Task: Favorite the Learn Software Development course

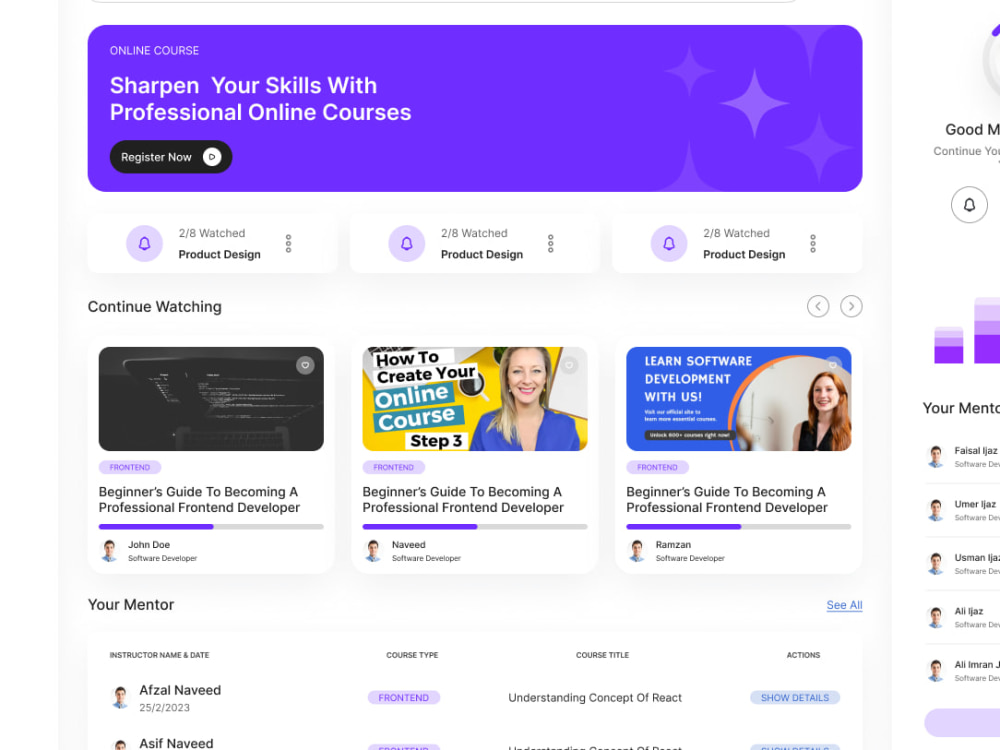Action: pyautogui.click(x=833, y=365)
